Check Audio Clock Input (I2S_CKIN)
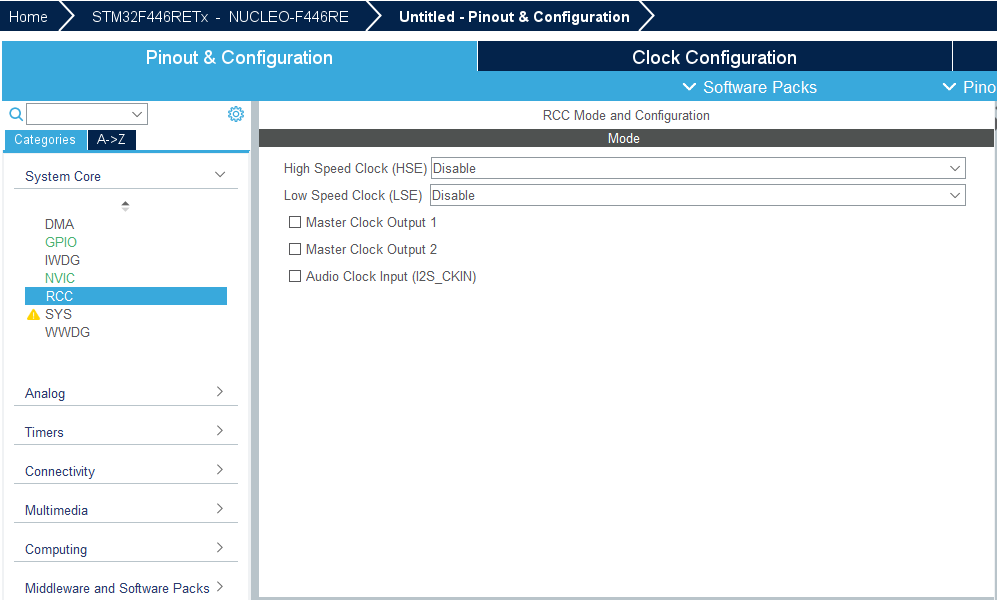This screenshot has height=600, width=997. coord(295,276)
